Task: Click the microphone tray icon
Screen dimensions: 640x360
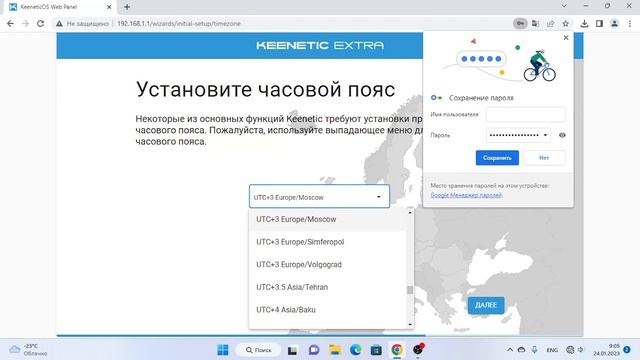Action: point(534,350)
